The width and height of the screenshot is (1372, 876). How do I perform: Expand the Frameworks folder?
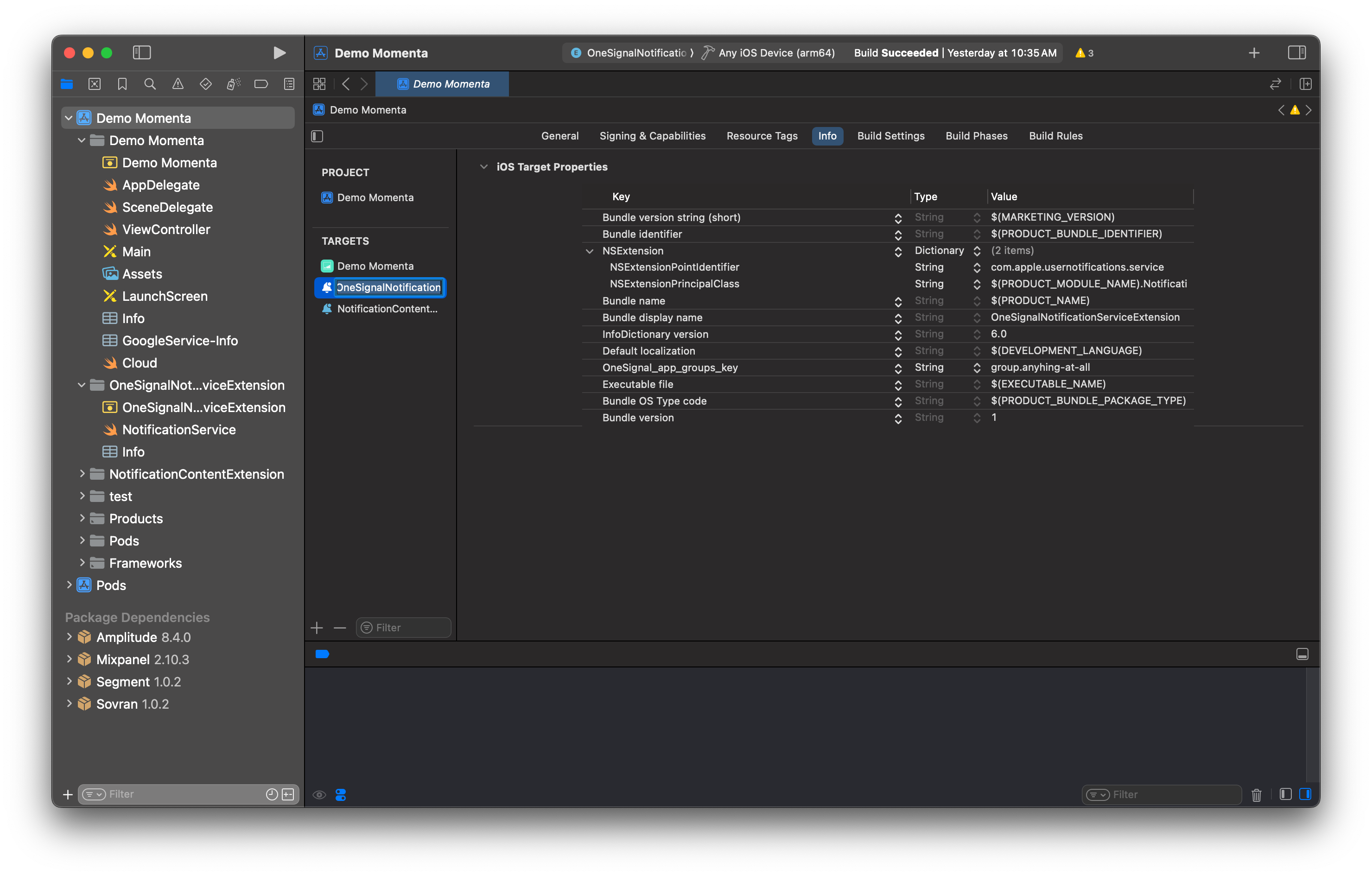82,563
